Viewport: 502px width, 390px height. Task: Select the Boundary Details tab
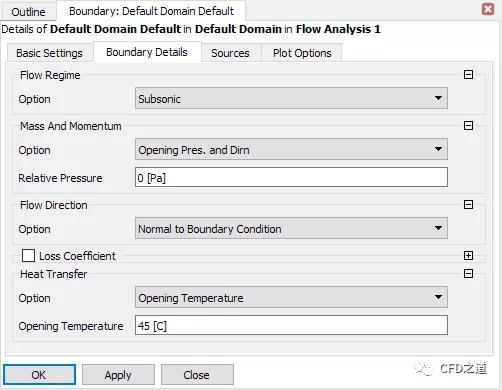pyautogui.click(x=147, y=52)
